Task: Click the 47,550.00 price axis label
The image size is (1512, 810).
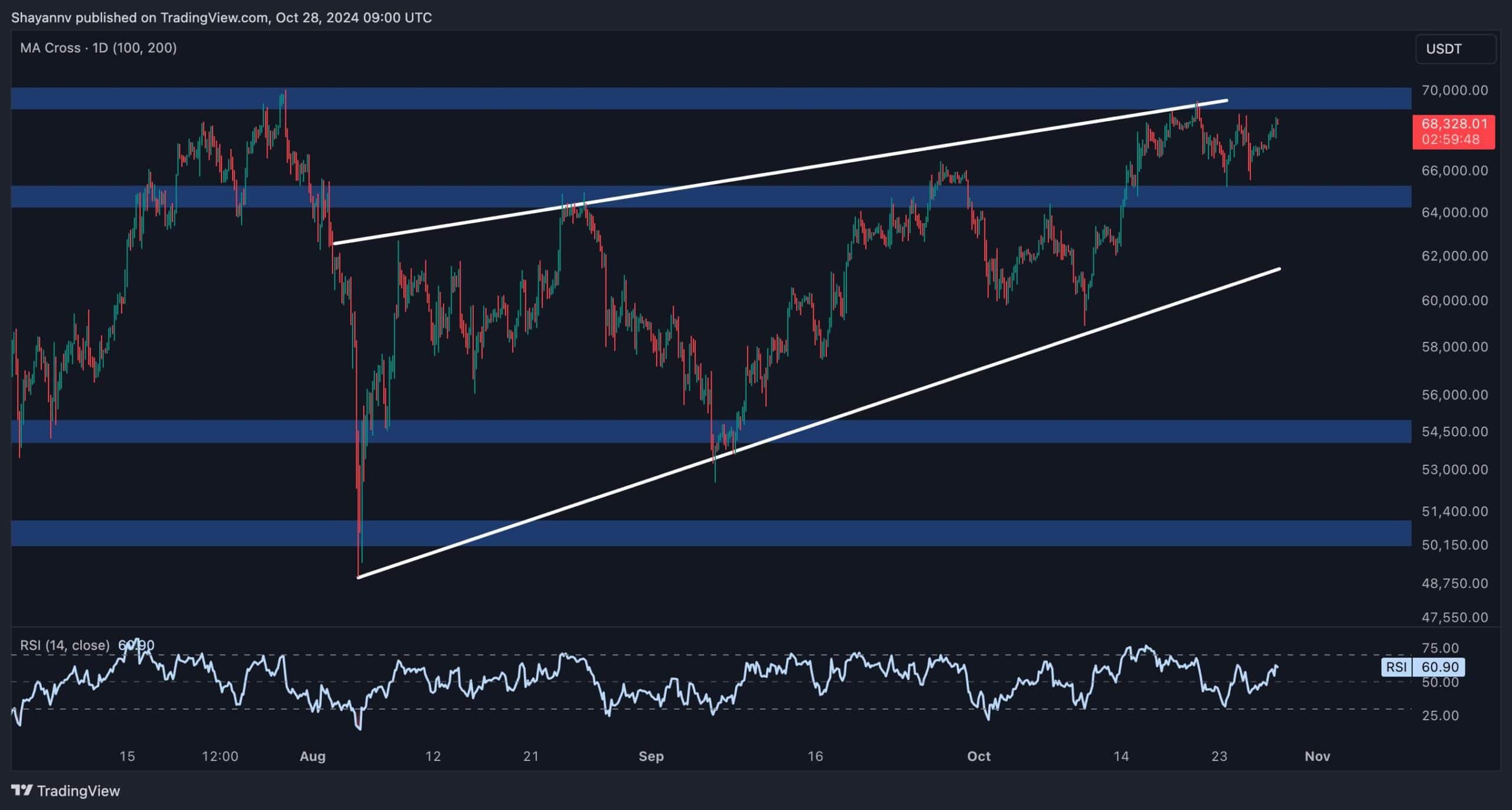Action: [1454, 618]
